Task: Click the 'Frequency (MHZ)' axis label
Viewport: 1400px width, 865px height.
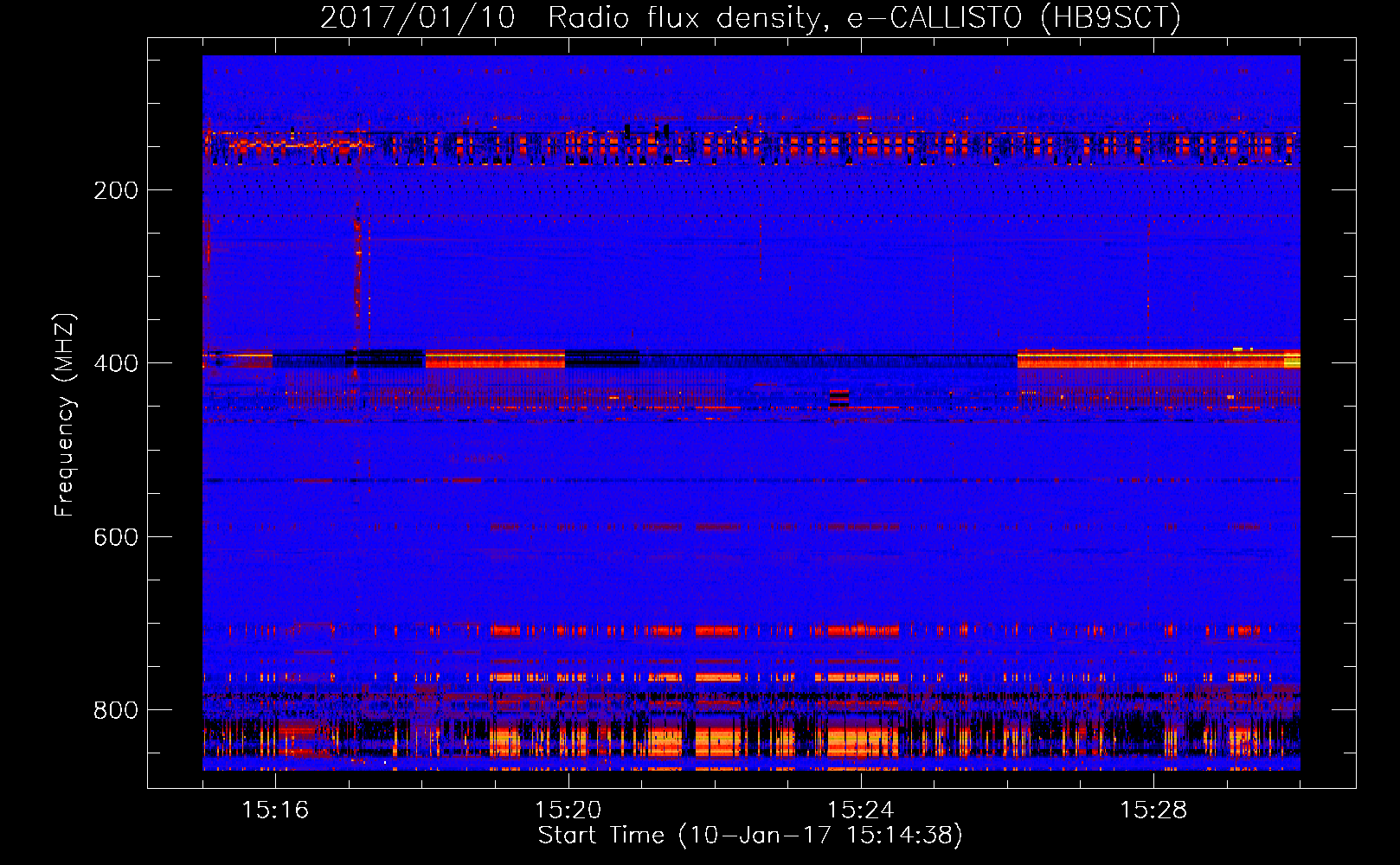Action: pos(66,415)
